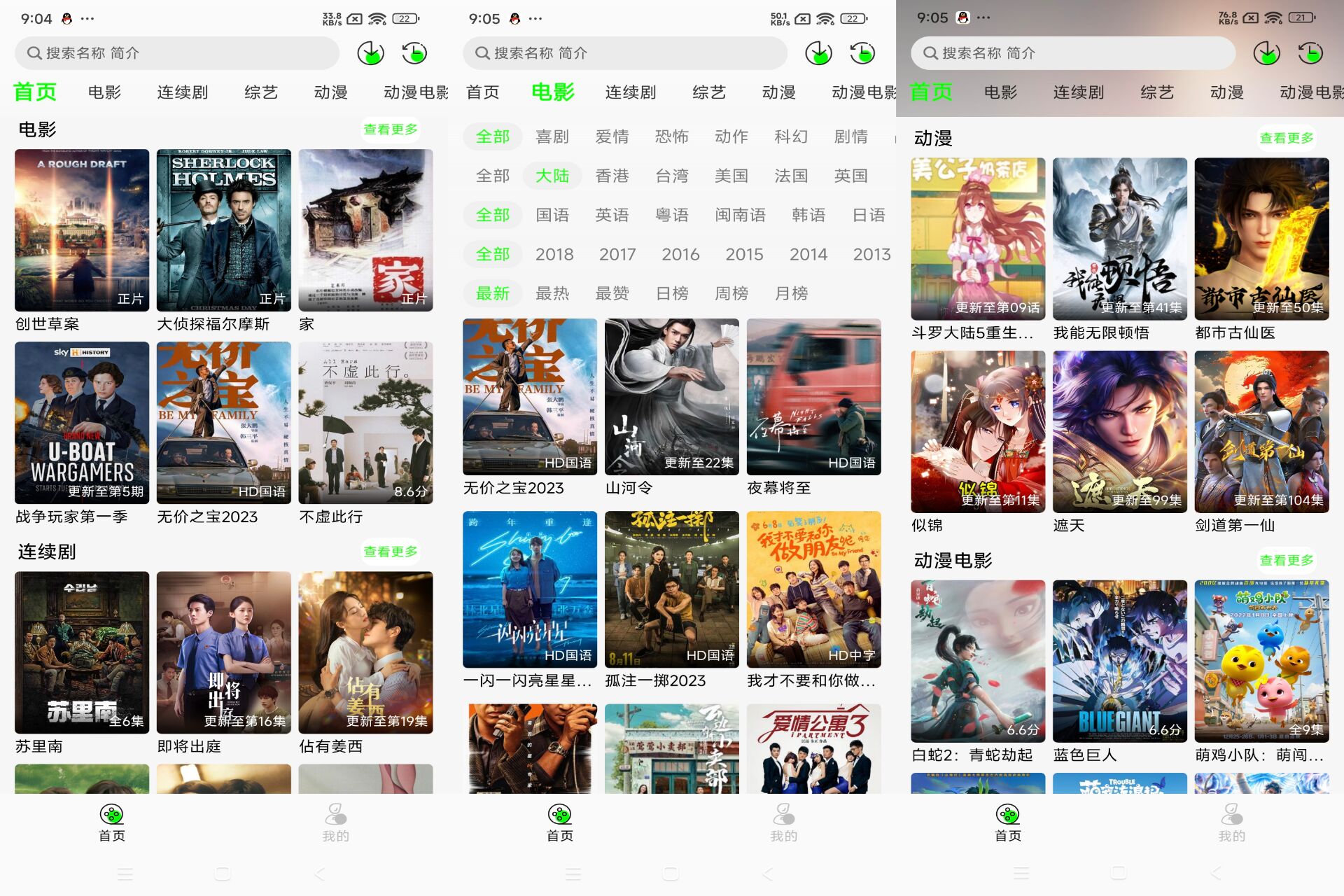Open history clock icon in middle screen
Image resolution: width=1344 pixels, height=896 pixels.
pyautogui.click(x=862, y=53)
